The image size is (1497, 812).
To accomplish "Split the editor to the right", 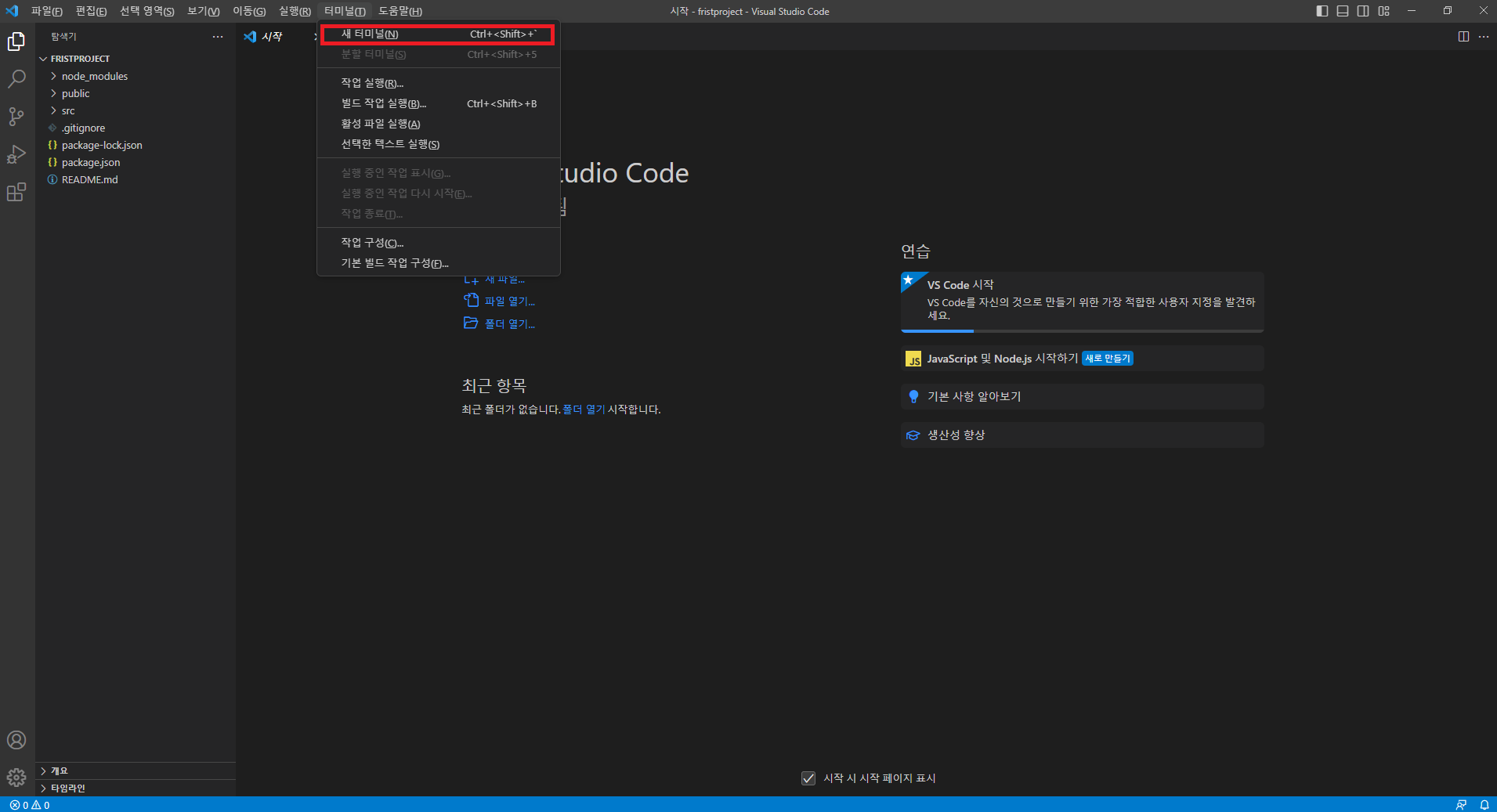I will click(1463, 37).
